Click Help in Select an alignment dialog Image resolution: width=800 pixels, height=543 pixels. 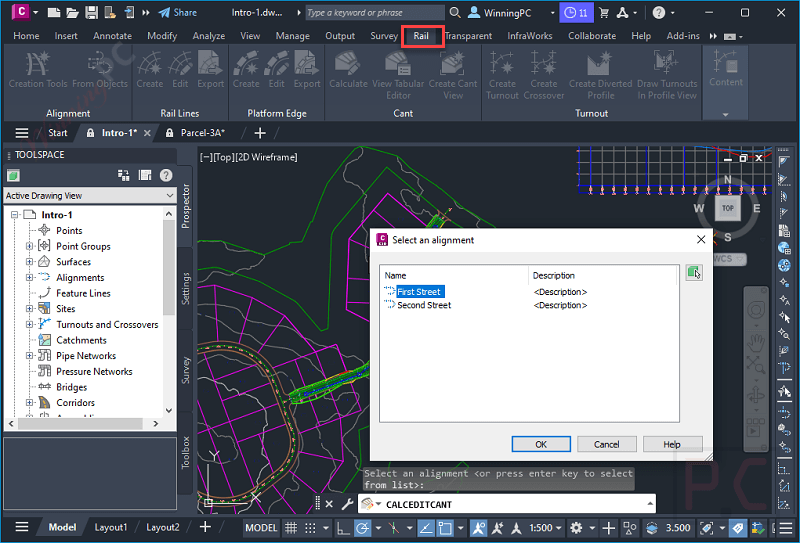672,444
